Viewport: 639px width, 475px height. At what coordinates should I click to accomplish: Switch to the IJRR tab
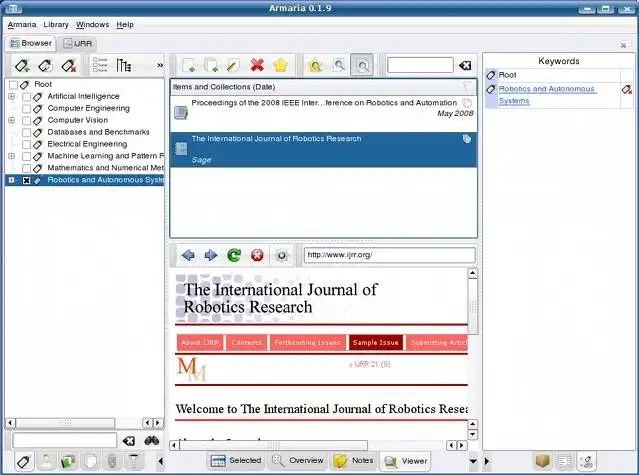pyautogui.click(x=77, y=44)
